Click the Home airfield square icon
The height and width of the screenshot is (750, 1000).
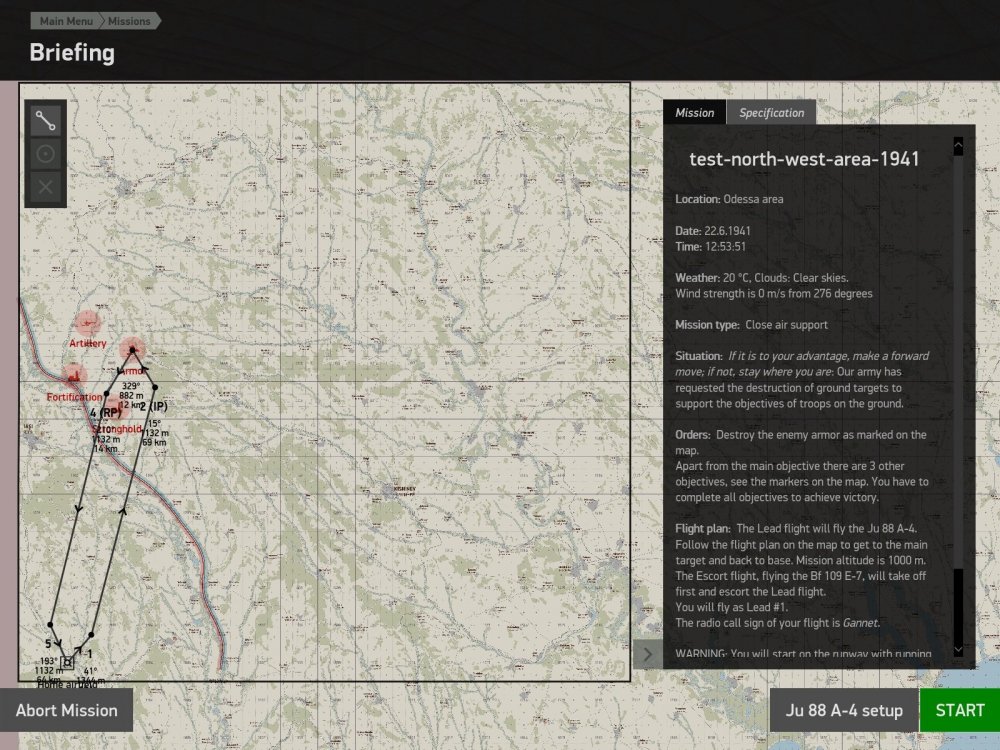(x=67, y=661)
